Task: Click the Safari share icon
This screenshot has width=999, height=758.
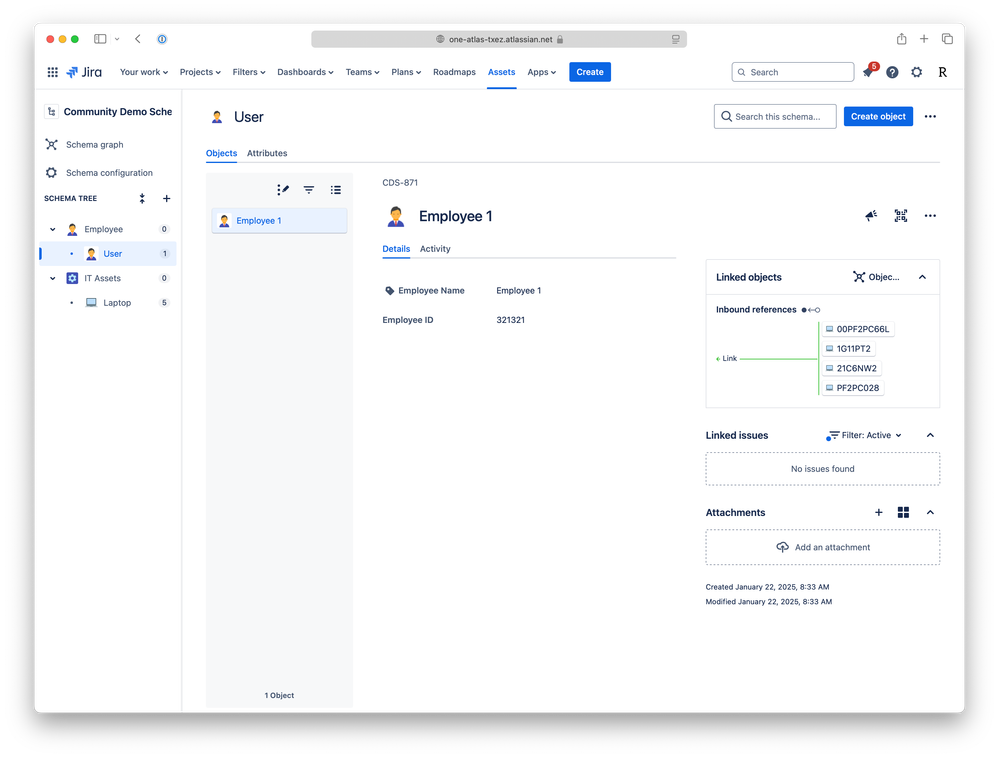Action: [x=902, y=39]
